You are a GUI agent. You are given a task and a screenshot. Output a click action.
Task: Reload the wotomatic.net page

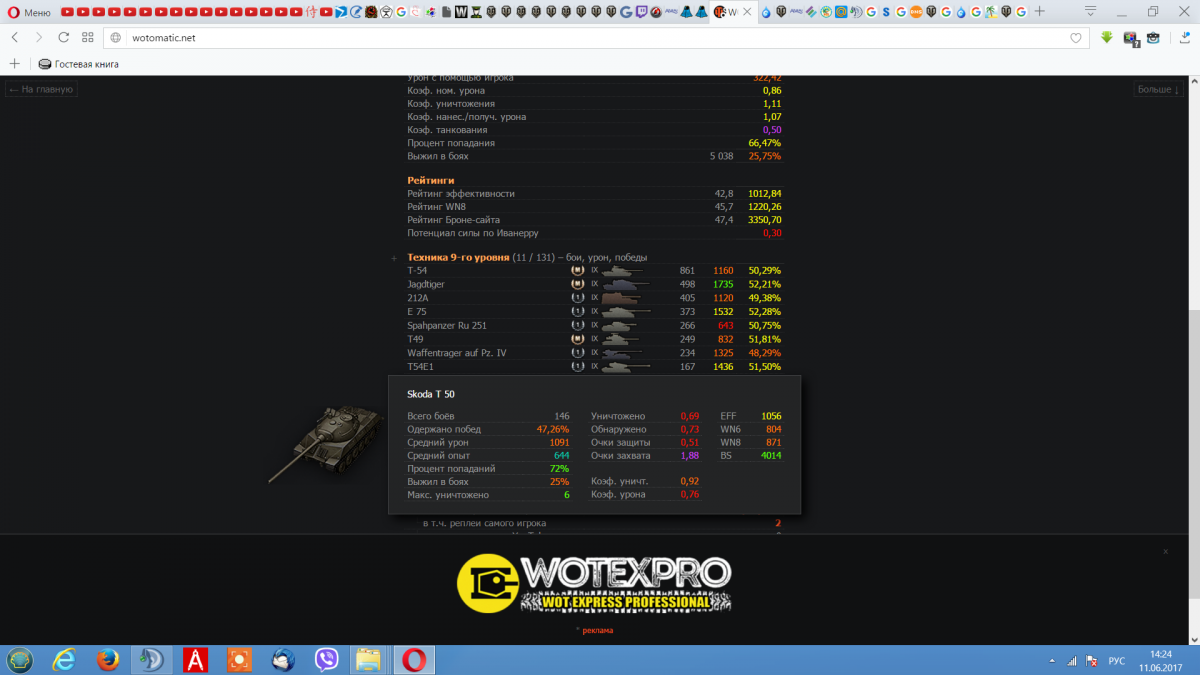(x=64, y=37)
